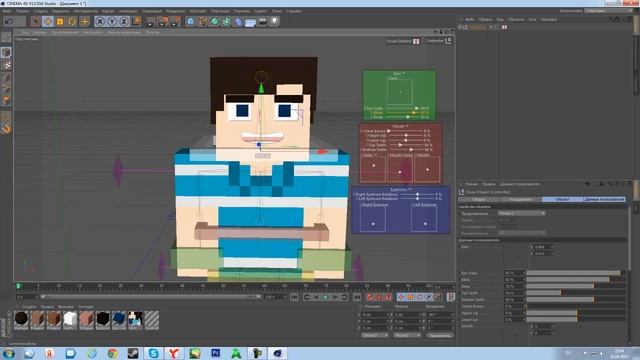Click the Right Eyebrow Rotation slider in the HUD
Viewport: 640px width, 360px height.
[416, 194]
